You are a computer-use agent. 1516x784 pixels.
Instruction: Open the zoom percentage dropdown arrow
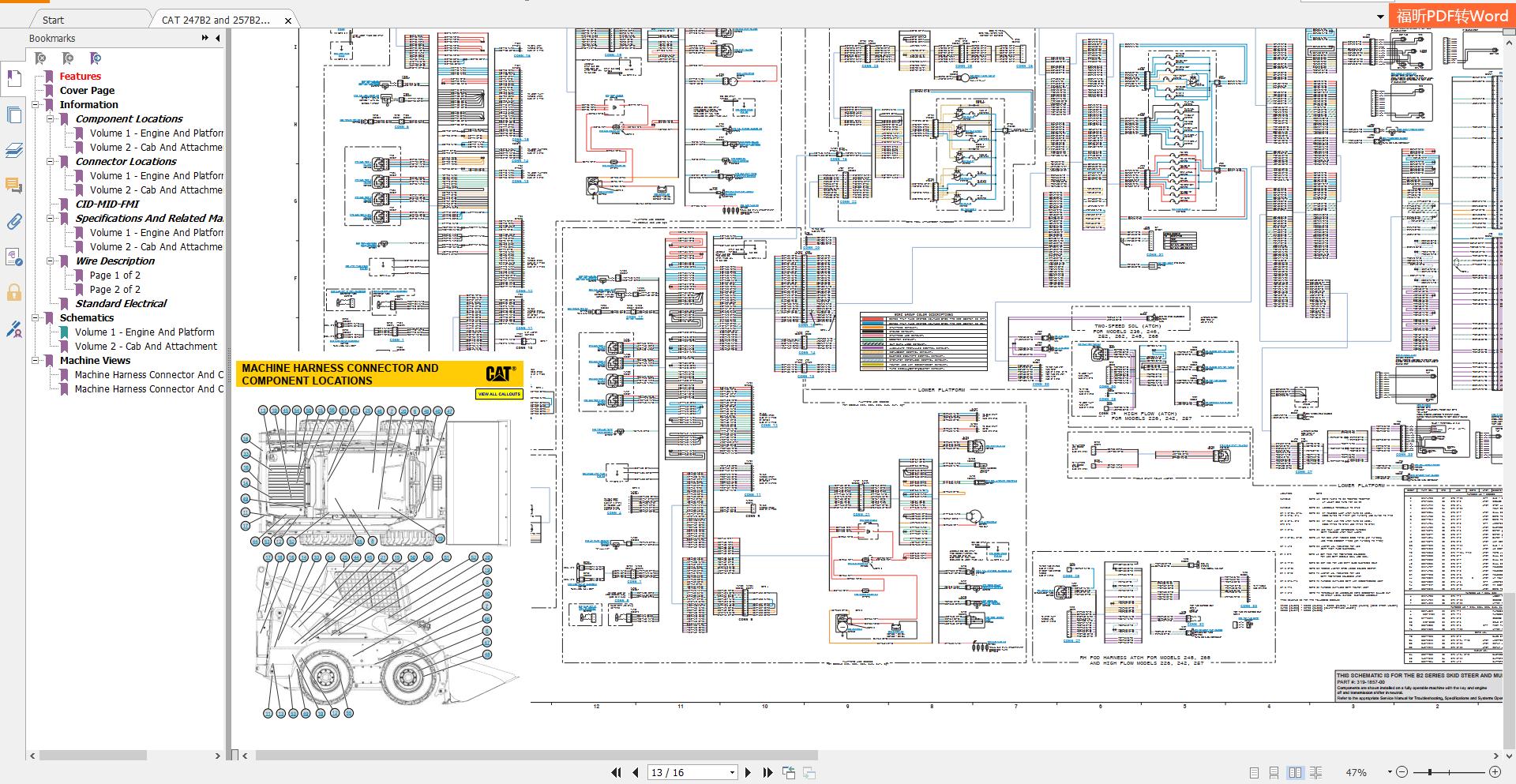click(1390, 772)
